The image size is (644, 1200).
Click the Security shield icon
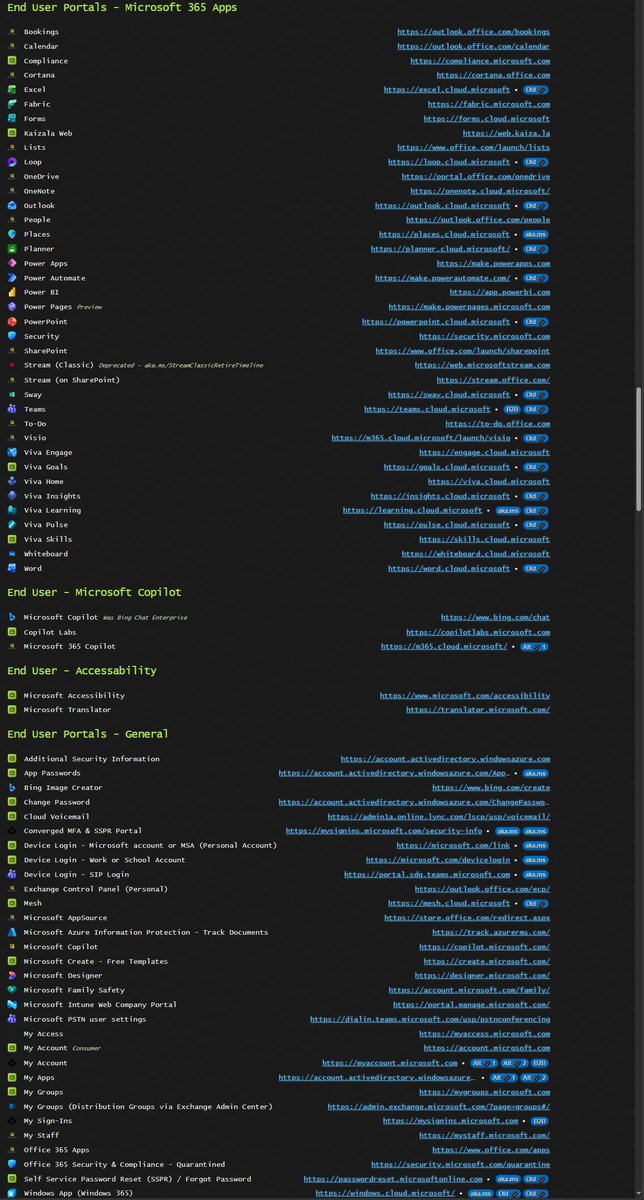click(x=12, y=336)
